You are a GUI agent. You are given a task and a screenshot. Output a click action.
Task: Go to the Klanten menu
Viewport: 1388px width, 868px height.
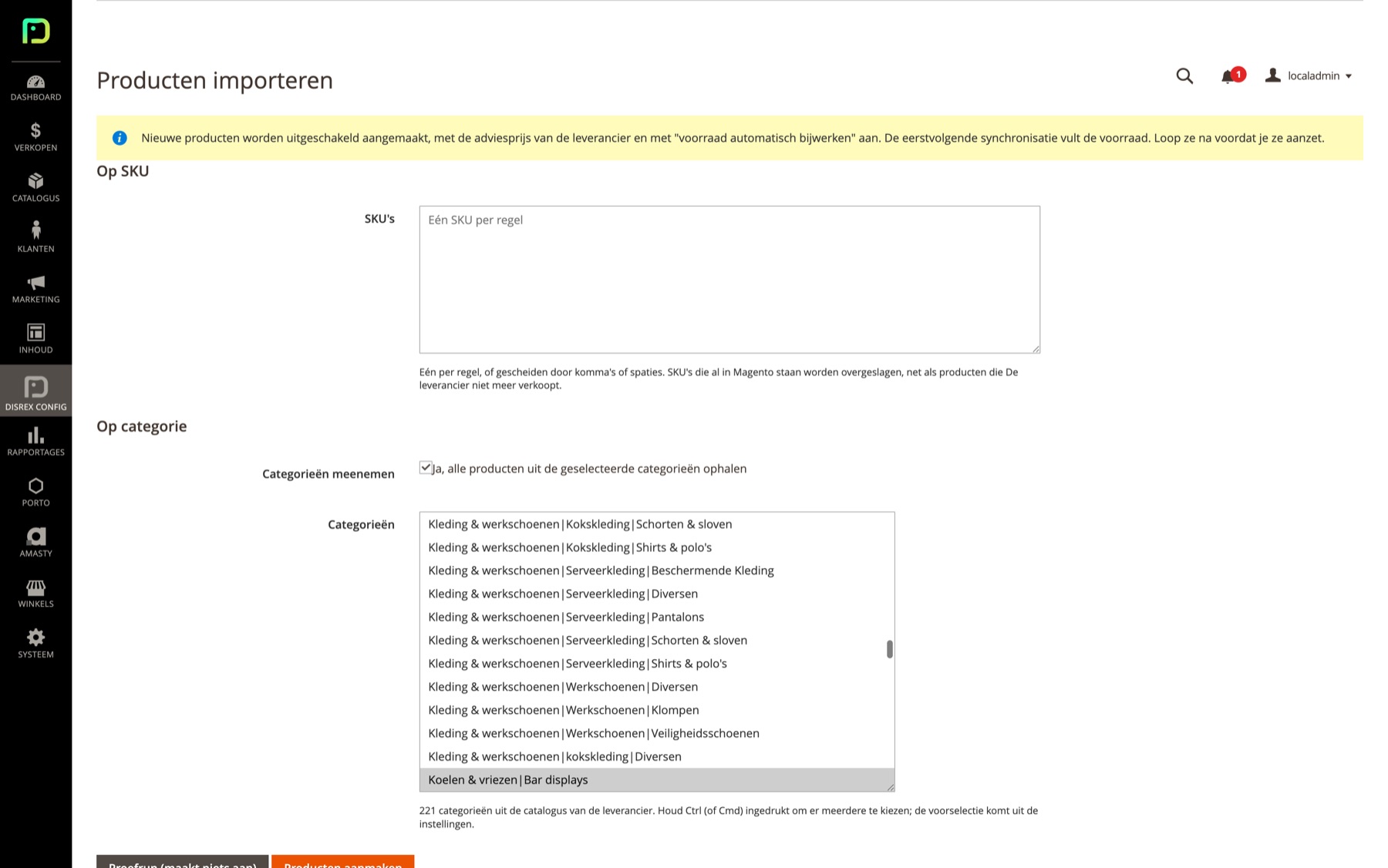coord(35,238)
